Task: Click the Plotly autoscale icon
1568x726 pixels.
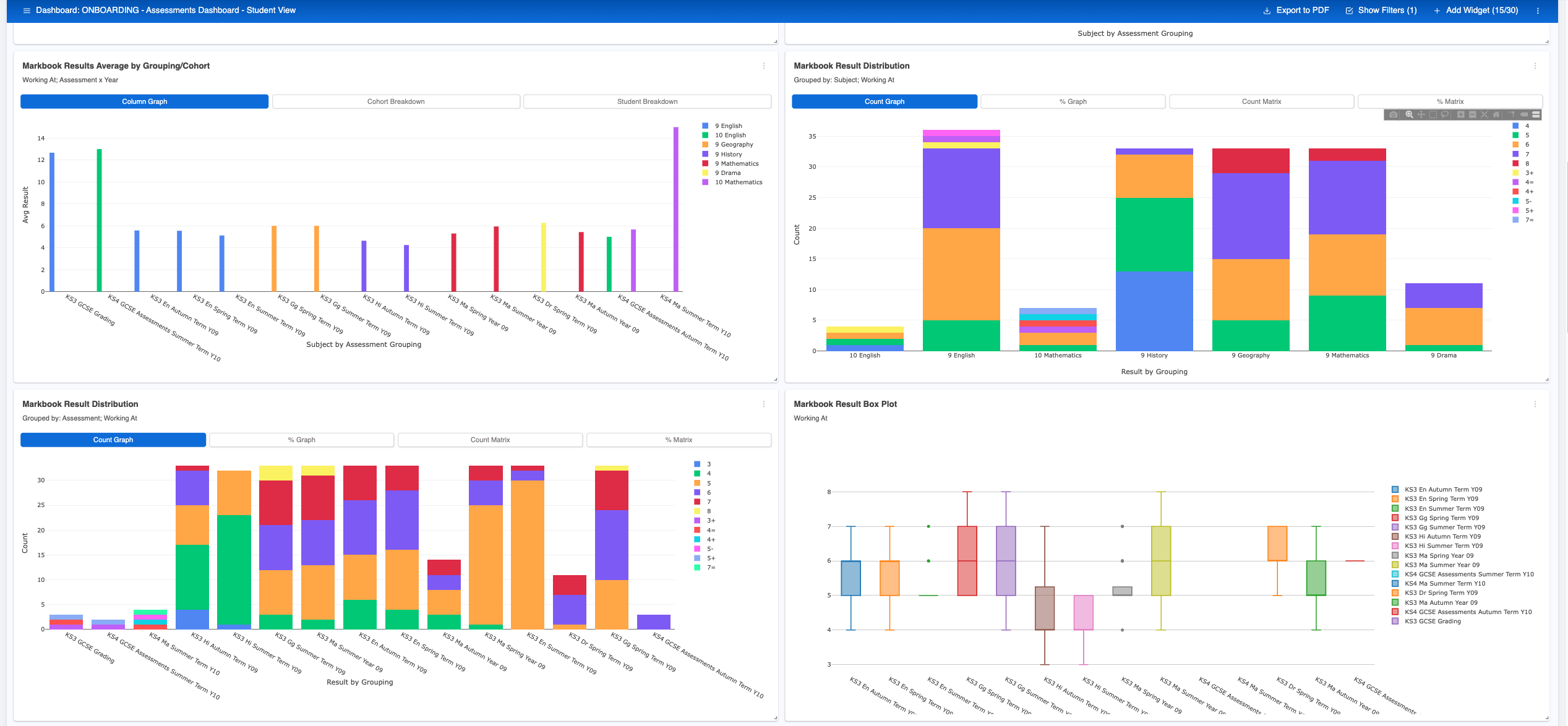Action: click(x=1484, y=114)
